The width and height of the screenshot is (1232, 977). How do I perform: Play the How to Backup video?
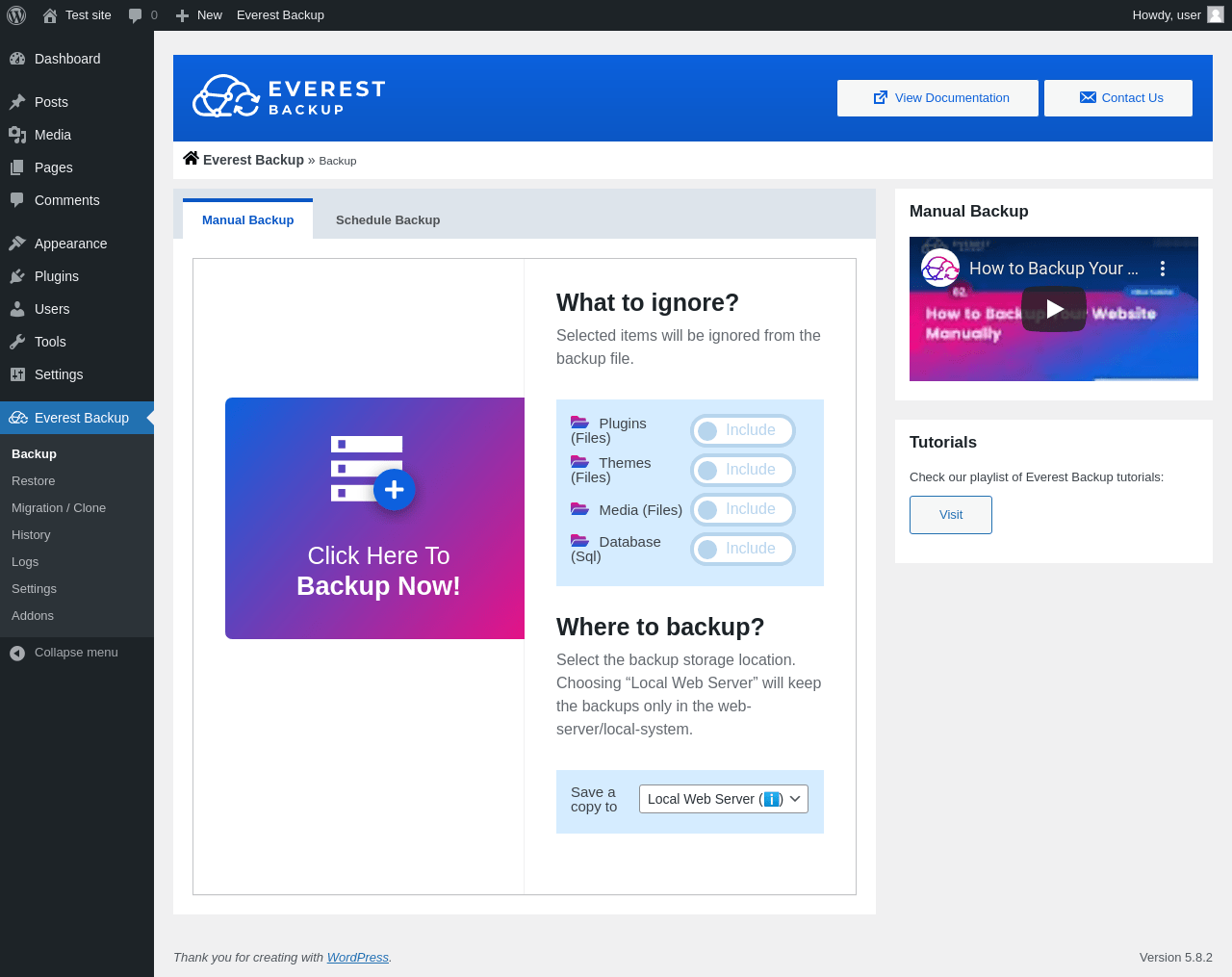1054,309
